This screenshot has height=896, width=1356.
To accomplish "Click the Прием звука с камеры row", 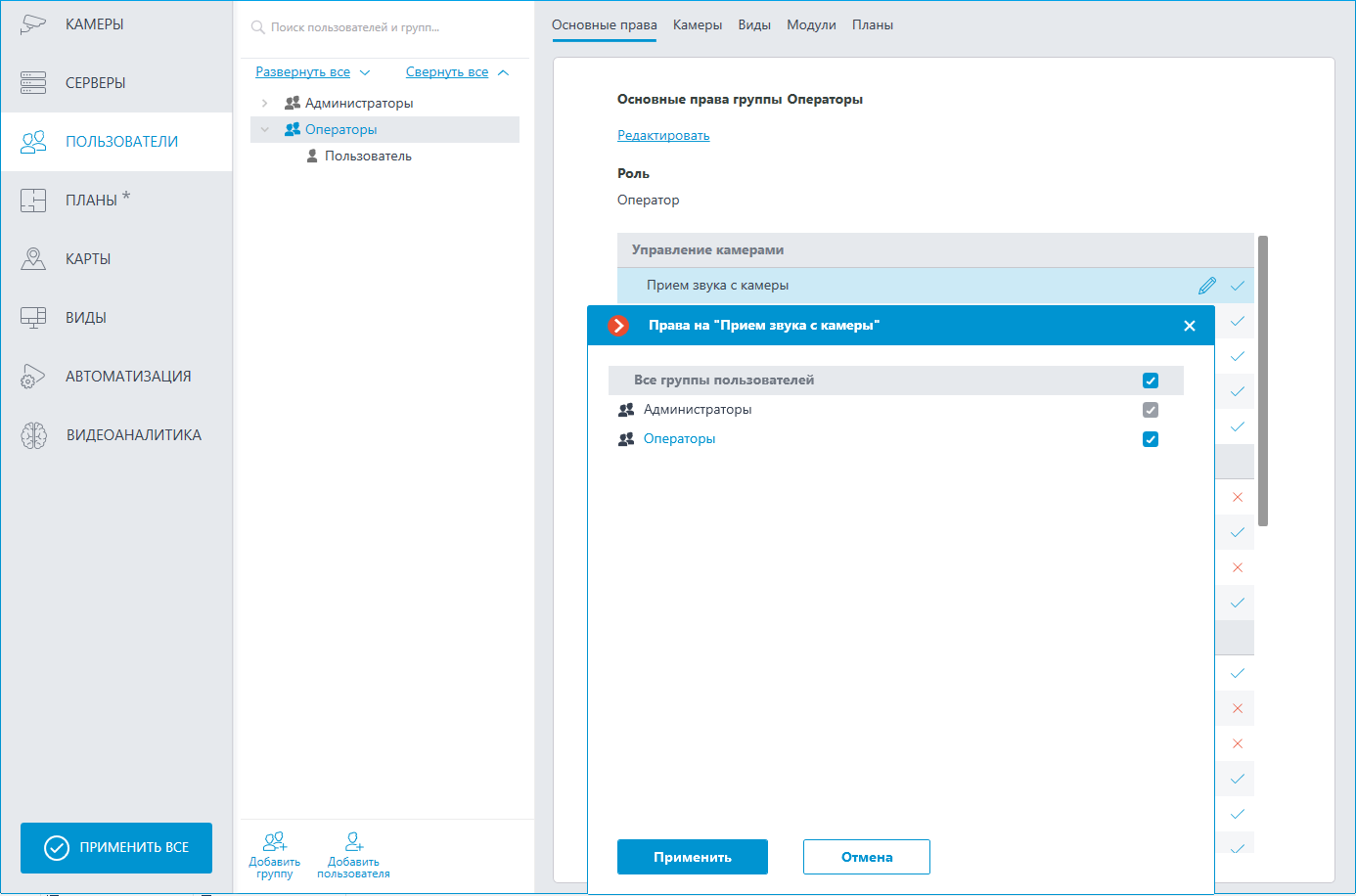I will point(935,286).
